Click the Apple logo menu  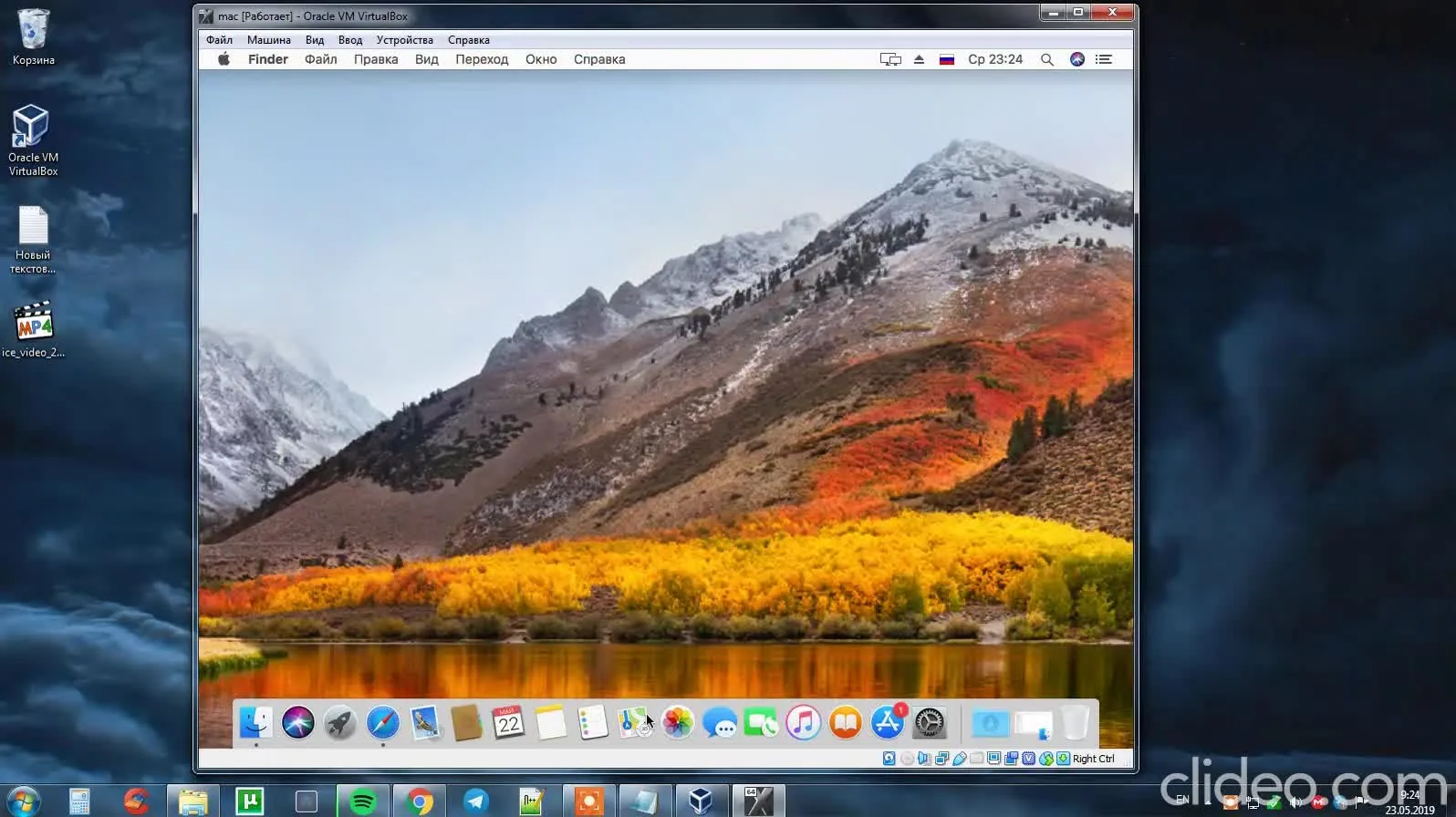pyautogui.click(x=224, y=59)
